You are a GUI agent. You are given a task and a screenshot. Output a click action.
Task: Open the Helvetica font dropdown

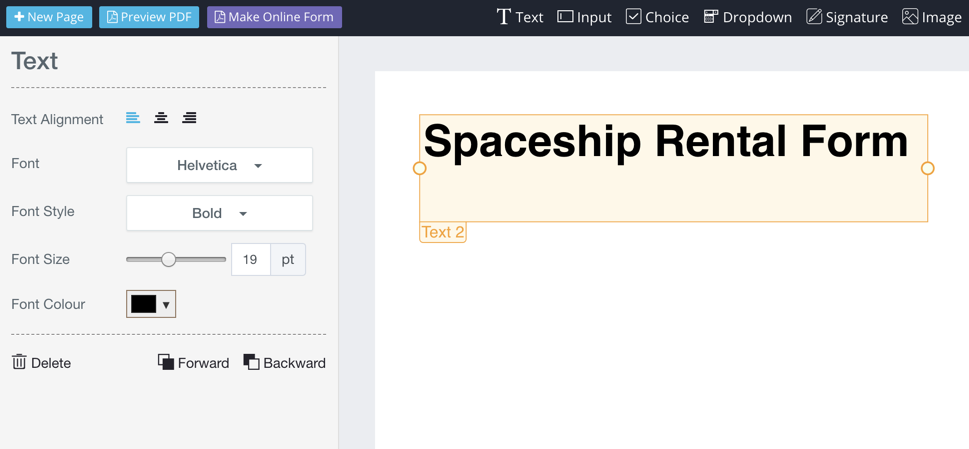coord(219,166)
